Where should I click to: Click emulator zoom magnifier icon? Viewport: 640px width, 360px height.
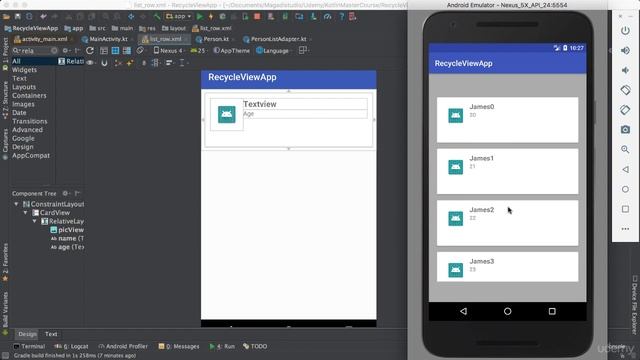(625, 149)
